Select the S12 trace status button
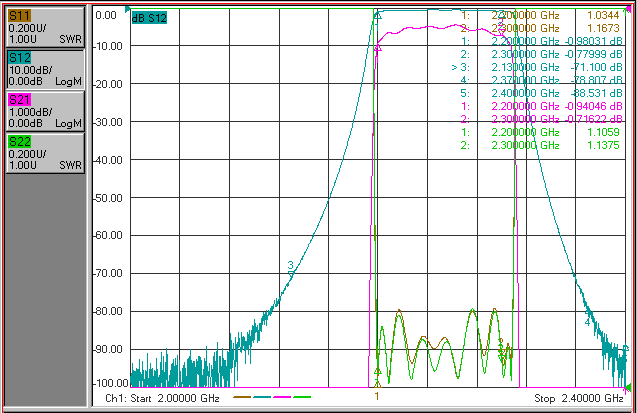The image size is (637, 413). [45, 69]
